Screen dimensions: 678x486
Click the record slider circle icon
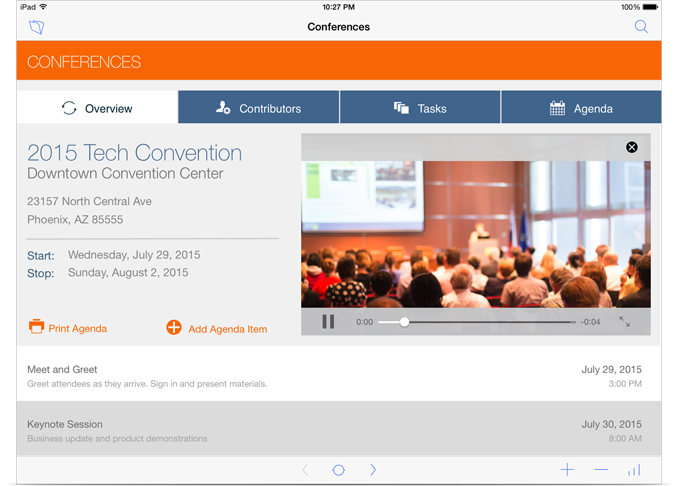point(339,470)
